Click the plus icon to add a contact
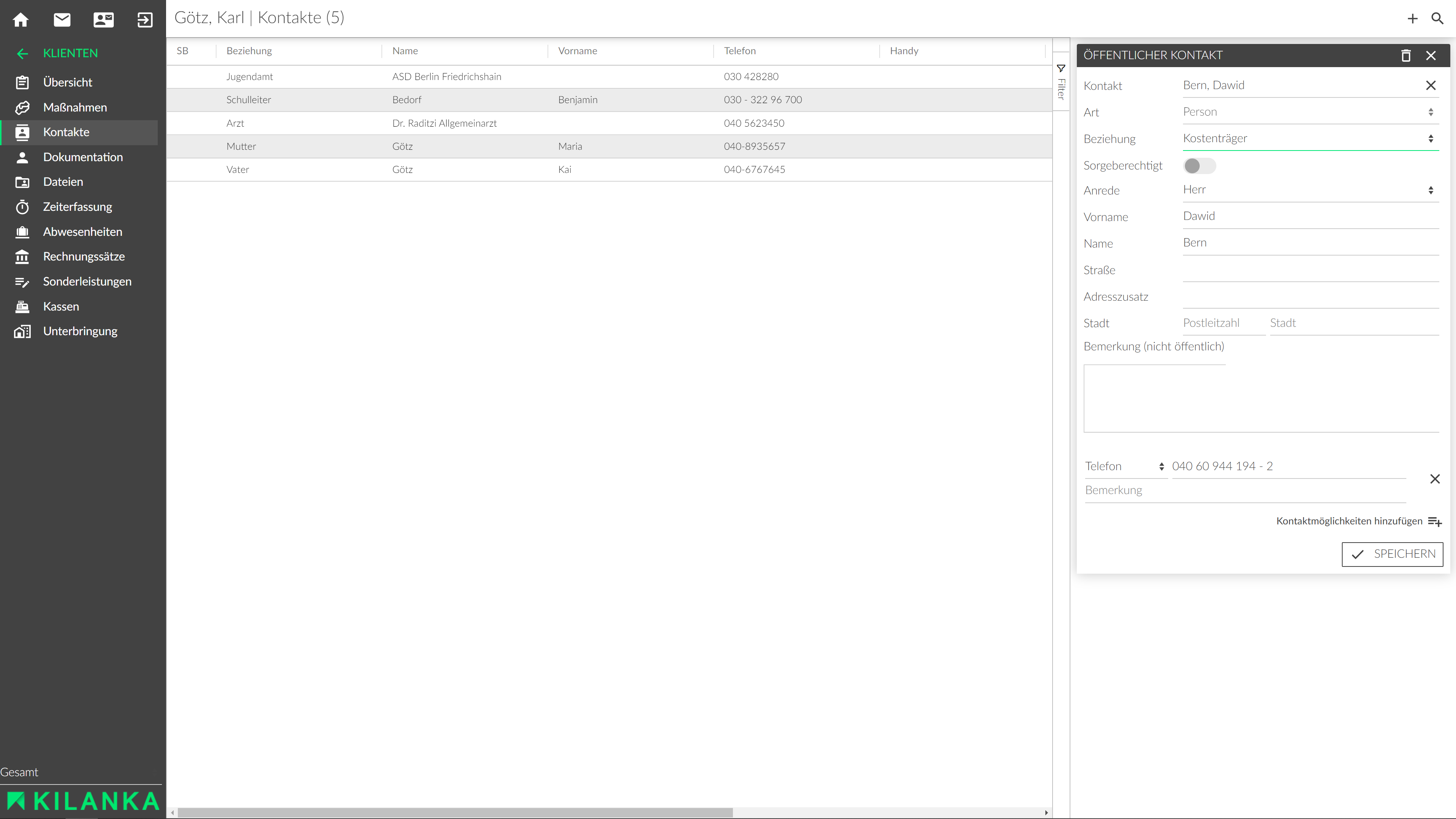 [x=1412, y=19]
